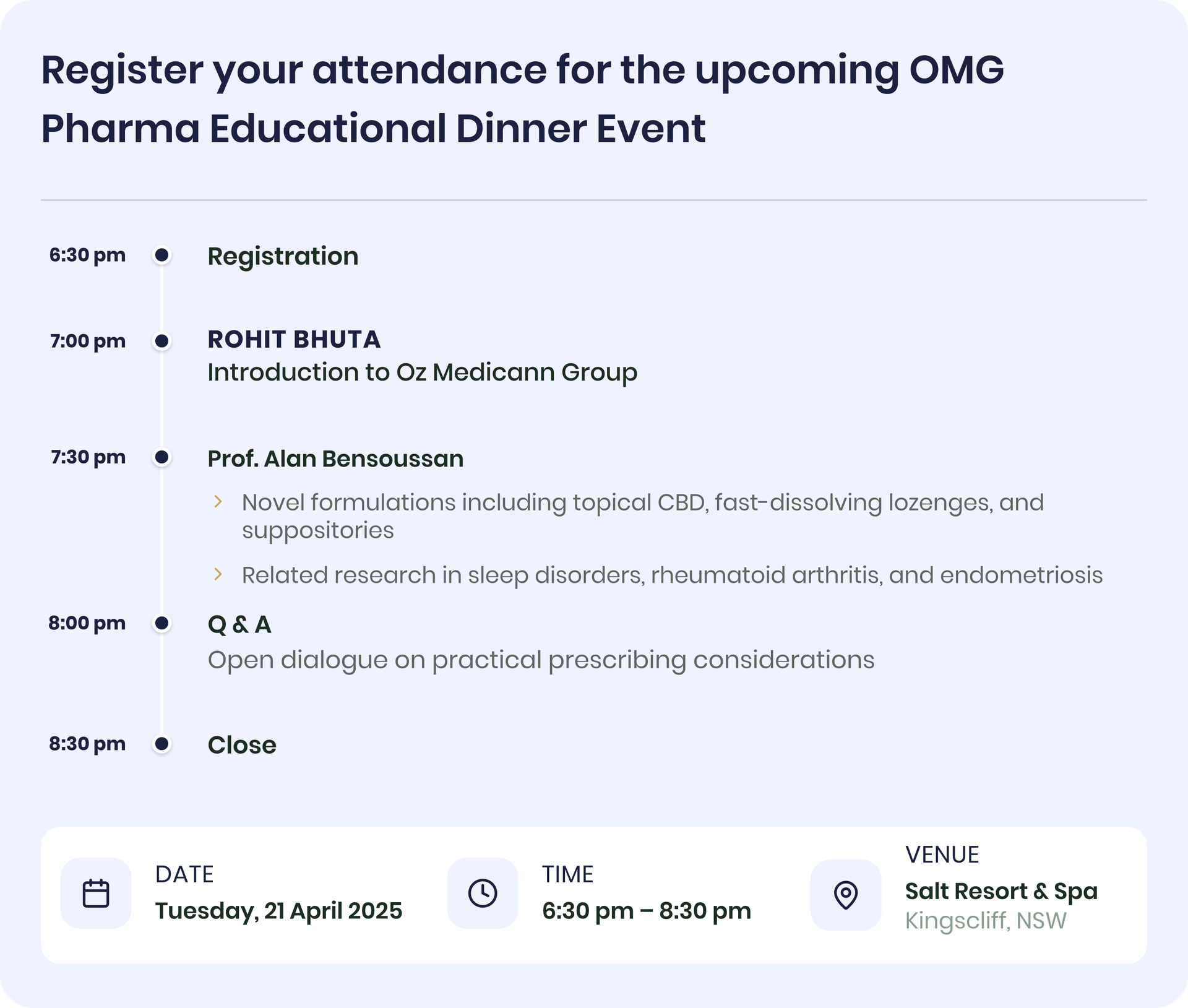The height and width of the screenshot is (1008, 1188).
Task: Select the 8:00 pm timeline dot
Action: click(x=162, y=623)
